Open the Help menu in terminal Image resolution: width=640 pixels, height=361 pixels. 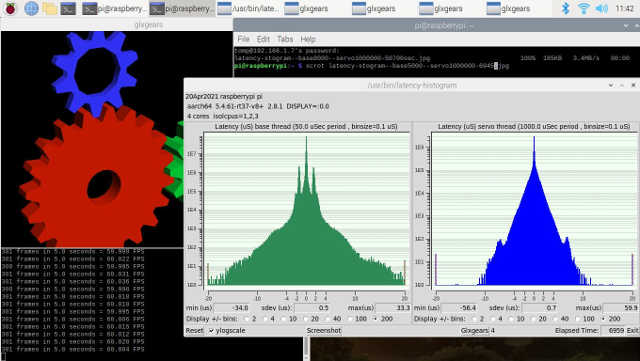pos(308,39)
